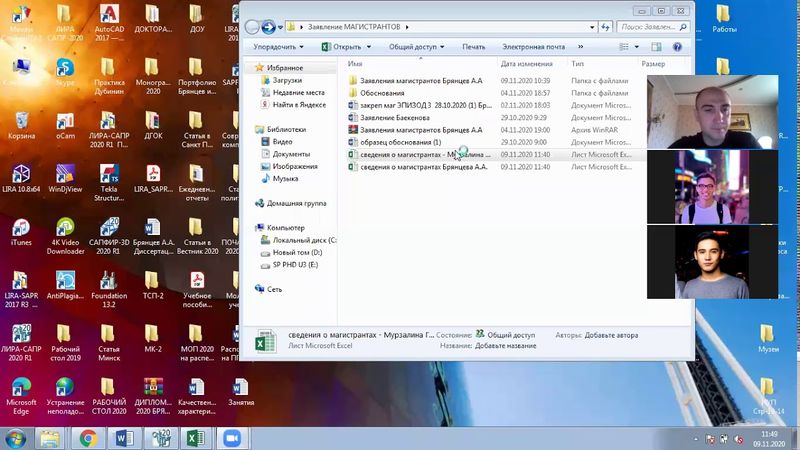Select the AutoCAD 2017 desktop icon
Viewport: 800px width, 450px height.
108,18
